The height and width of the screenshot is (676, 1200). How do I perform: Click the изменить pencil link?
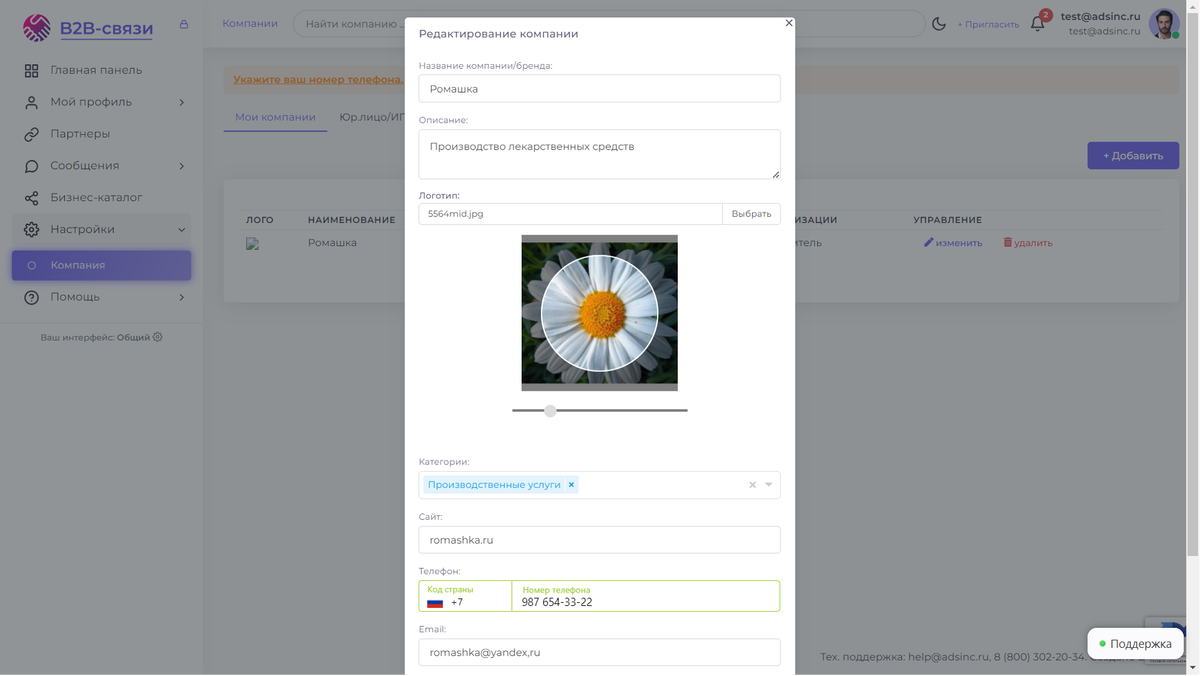(953, 243)
